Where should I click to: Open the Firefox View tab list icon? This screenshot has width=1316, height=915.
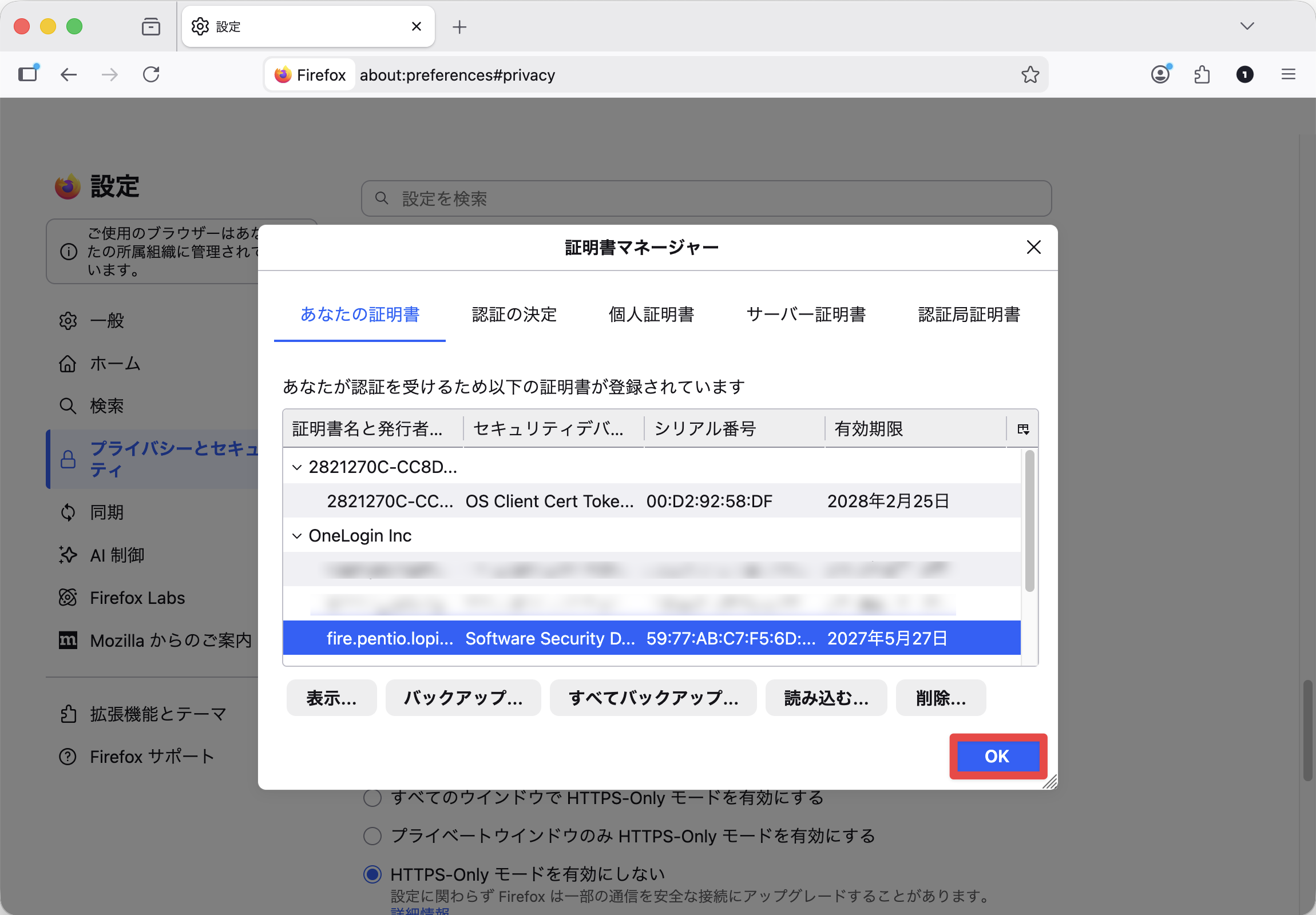[150, 26]
